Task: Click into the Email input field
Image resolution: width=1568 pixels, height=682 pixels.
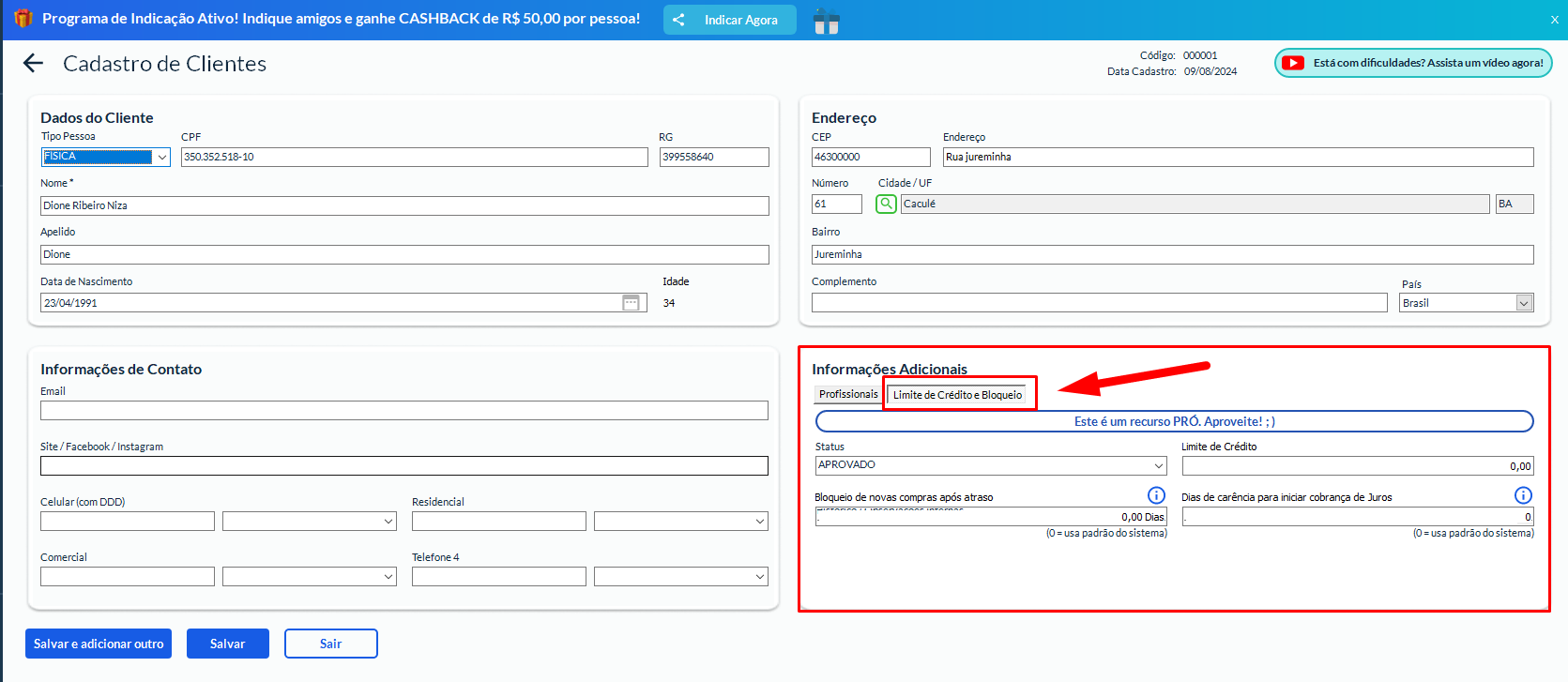Action: (403, 411)
